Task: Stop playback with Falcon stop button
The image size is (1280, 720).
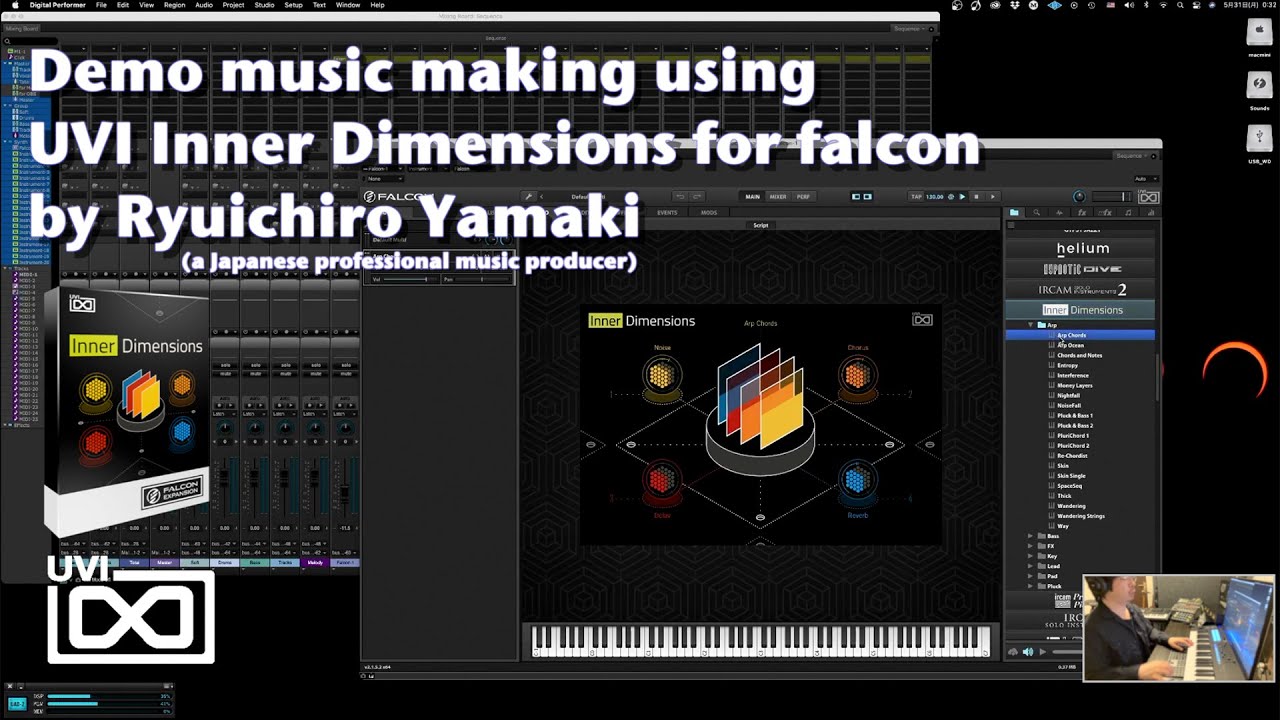Action: (x=977, y=197)
